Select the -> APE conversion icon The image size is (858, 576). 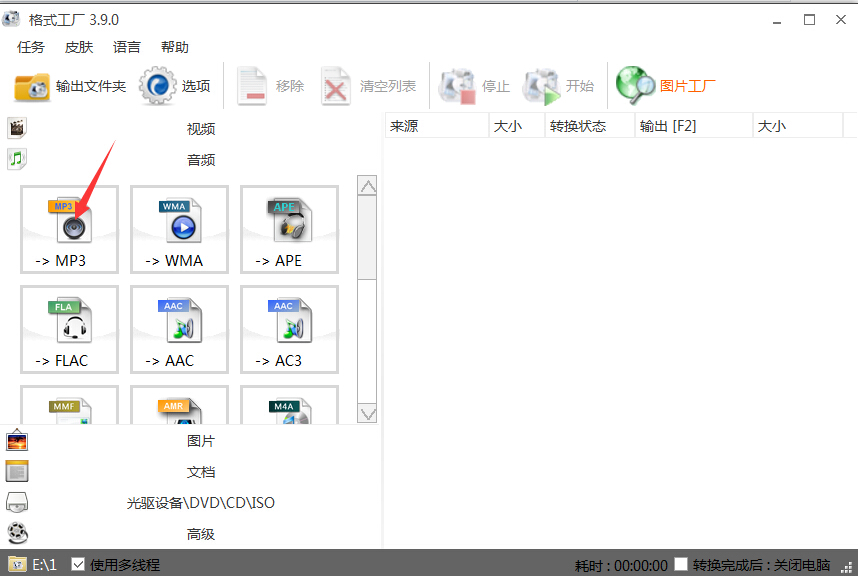[289, 229]
